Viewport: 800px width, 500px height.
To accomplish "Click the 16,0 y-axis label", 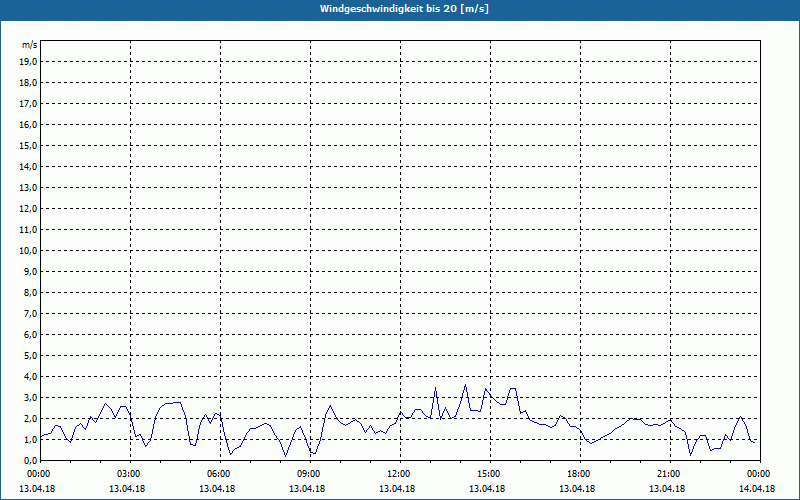I will (28, 124).
